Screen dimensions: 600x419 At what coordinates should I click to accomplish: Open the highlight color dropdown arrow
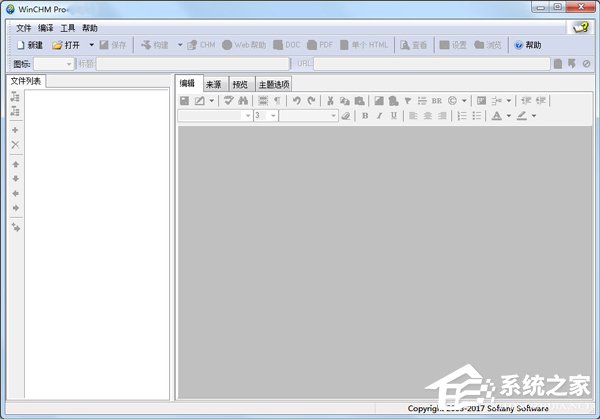point(534,116)
